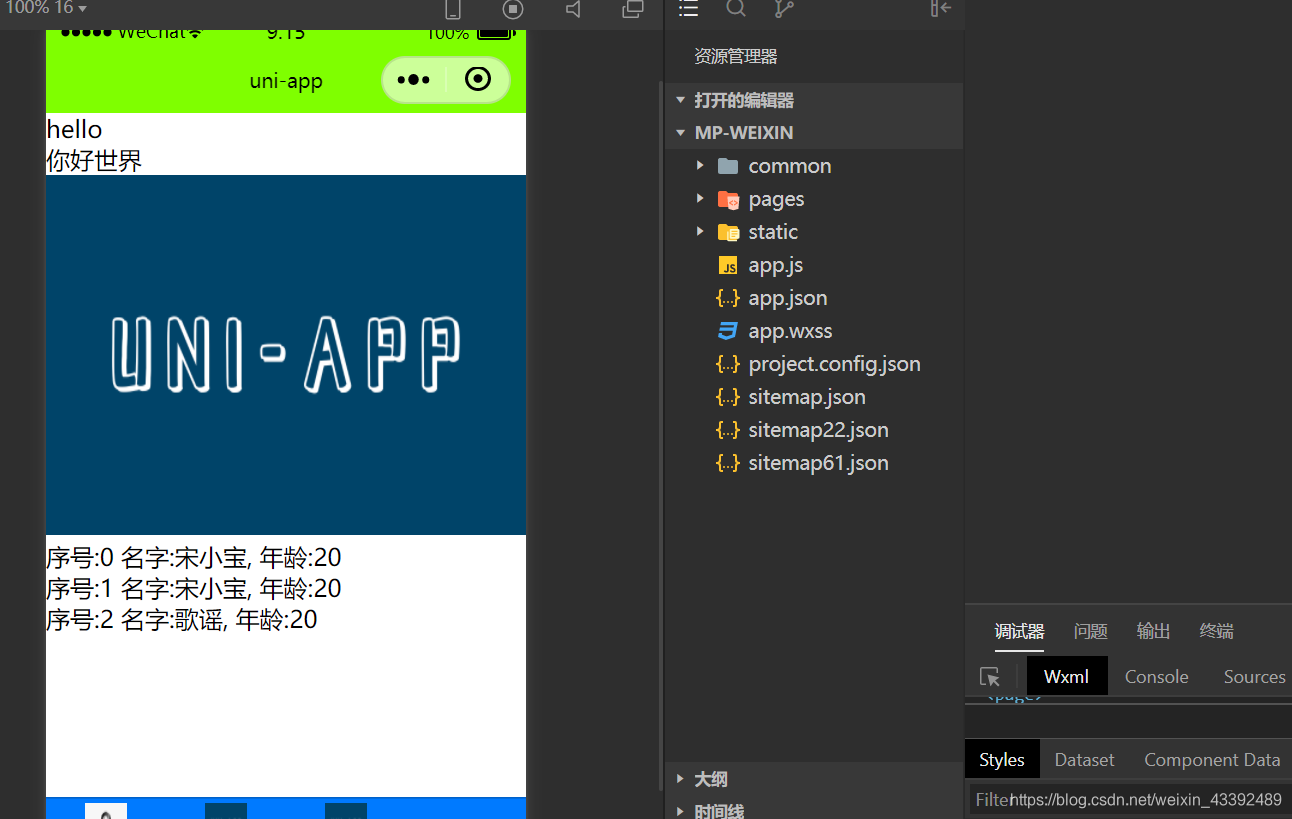Switch to the 输出 tab
This screenshot has height=819, width=1292.
pyautogui.click(x=1153, y=631)
